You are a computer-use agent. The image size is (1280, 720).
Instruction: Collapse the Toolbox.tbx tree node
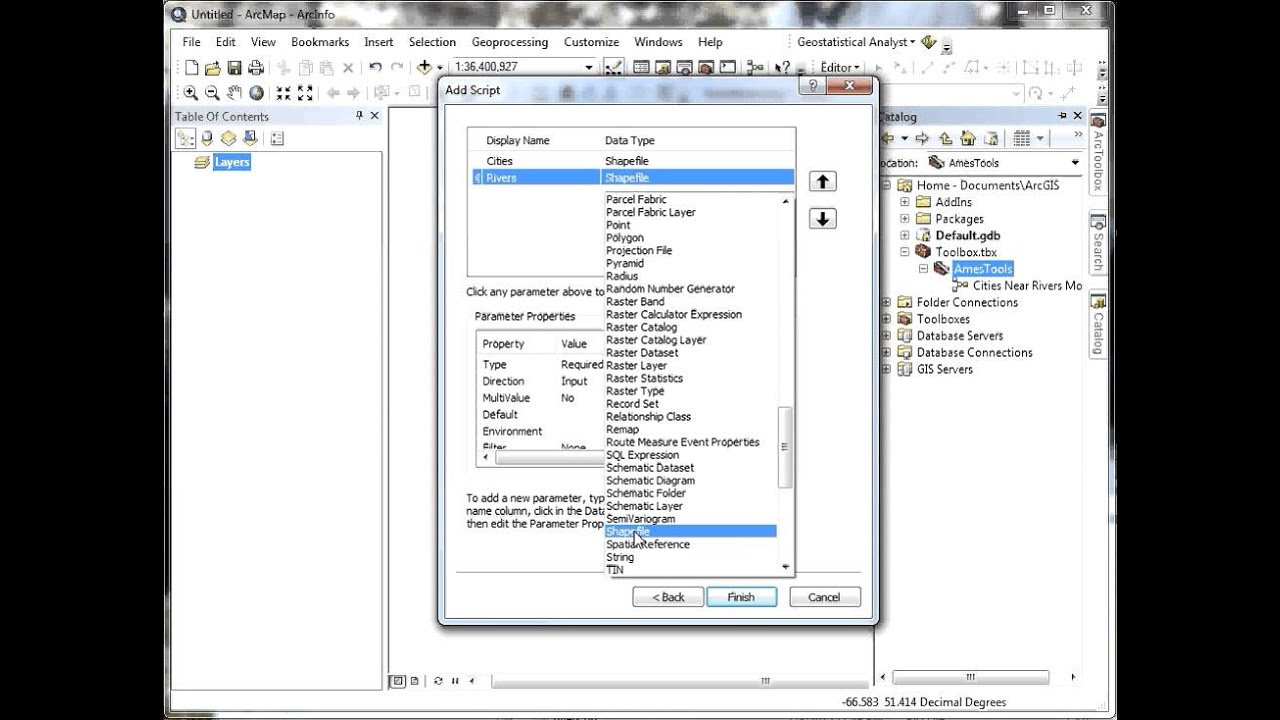905,252
